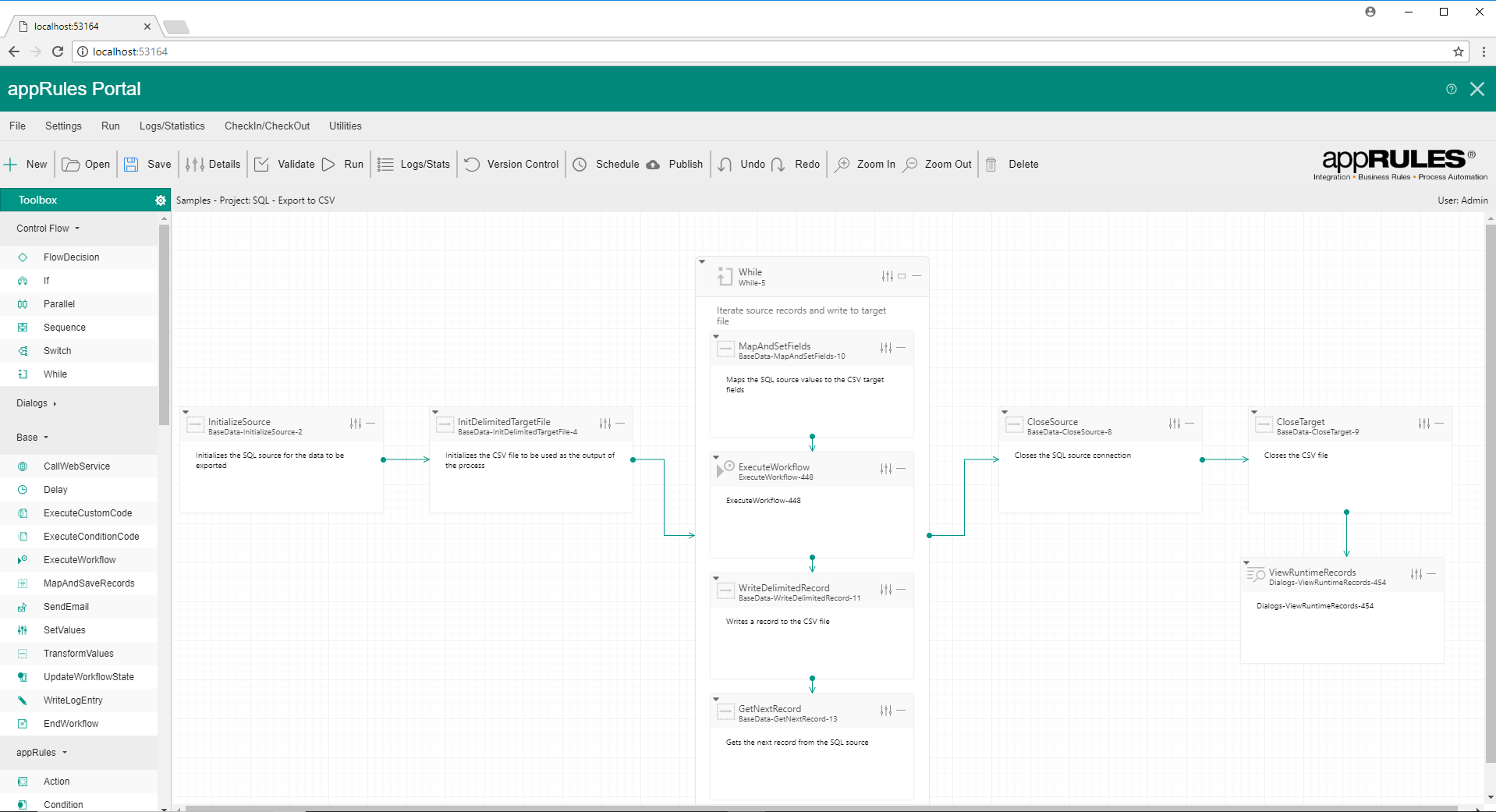Click Schedule in the toolbar
This screenshot has width=1496, height=812.
606,165
